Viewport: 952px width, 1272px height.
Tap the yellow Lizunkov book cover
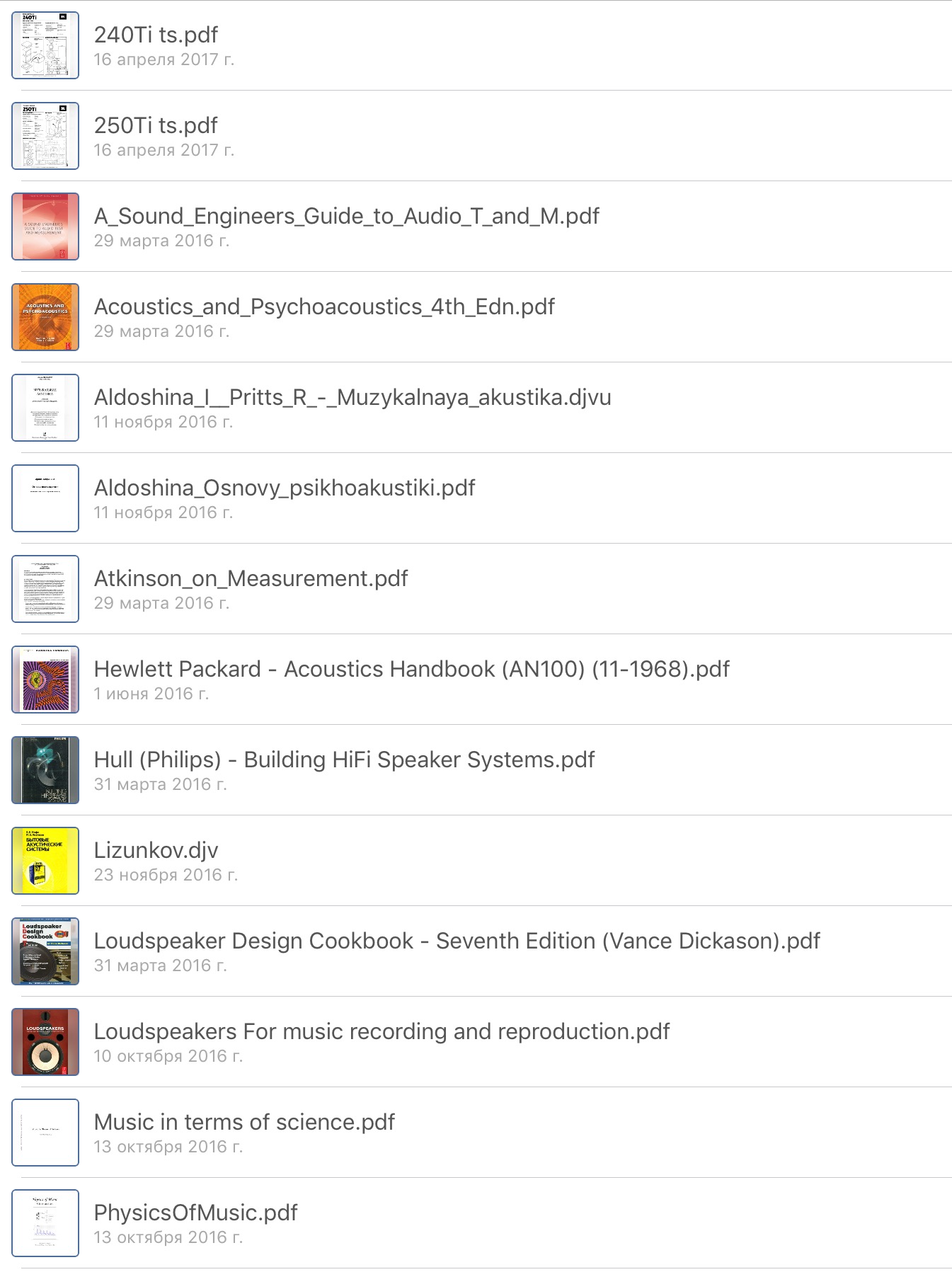[45, 861]
